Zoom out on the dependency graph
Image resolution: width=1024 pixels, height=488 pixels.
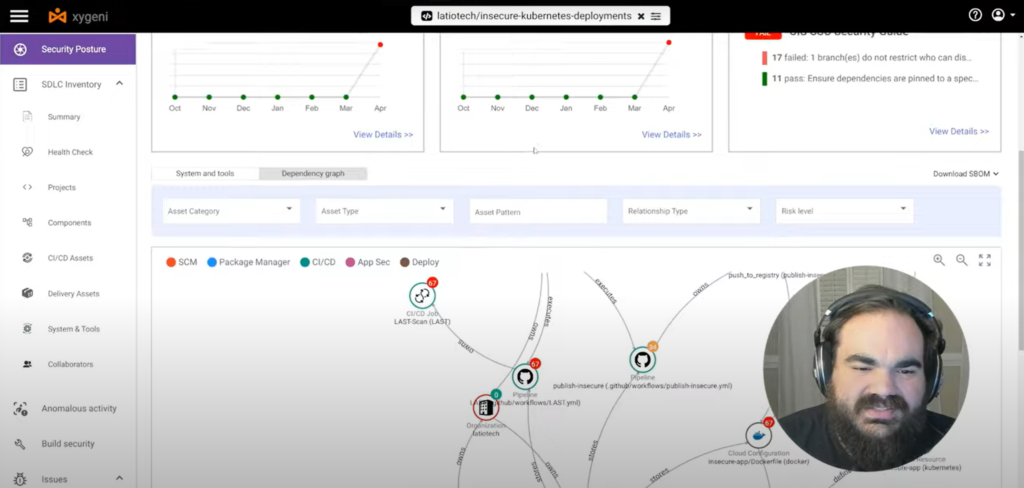tap(962, 260)
